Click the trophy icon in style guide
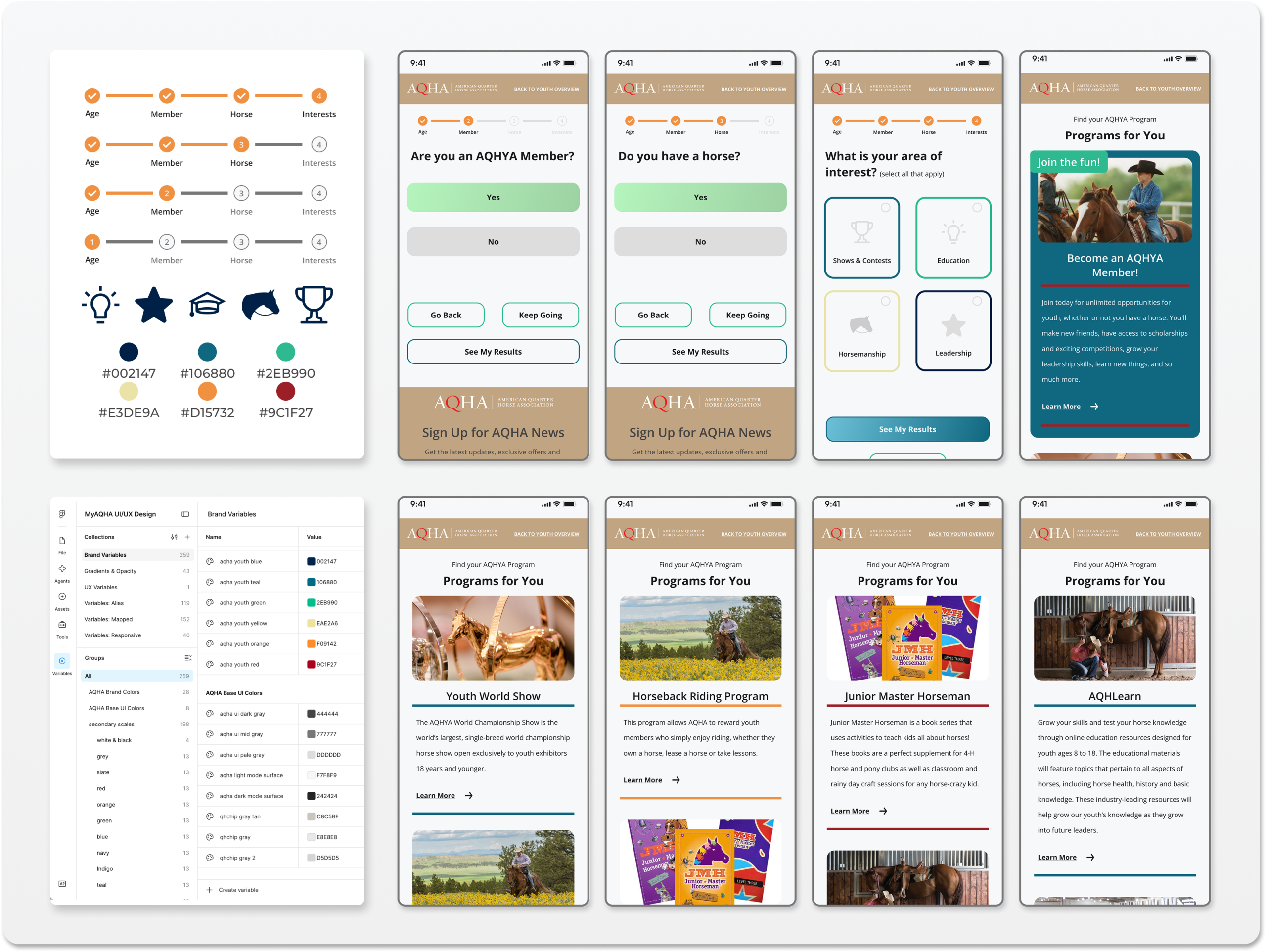 tap(314, 305)
